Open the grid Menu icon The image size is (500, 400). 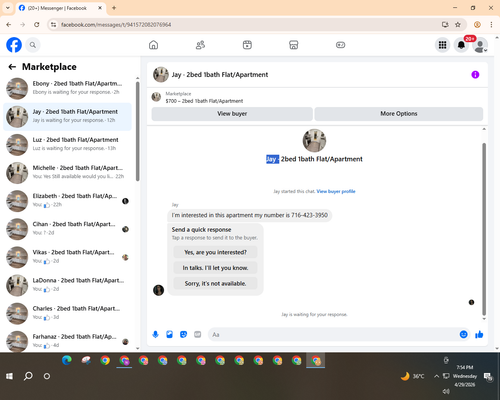tap(442, 45)
